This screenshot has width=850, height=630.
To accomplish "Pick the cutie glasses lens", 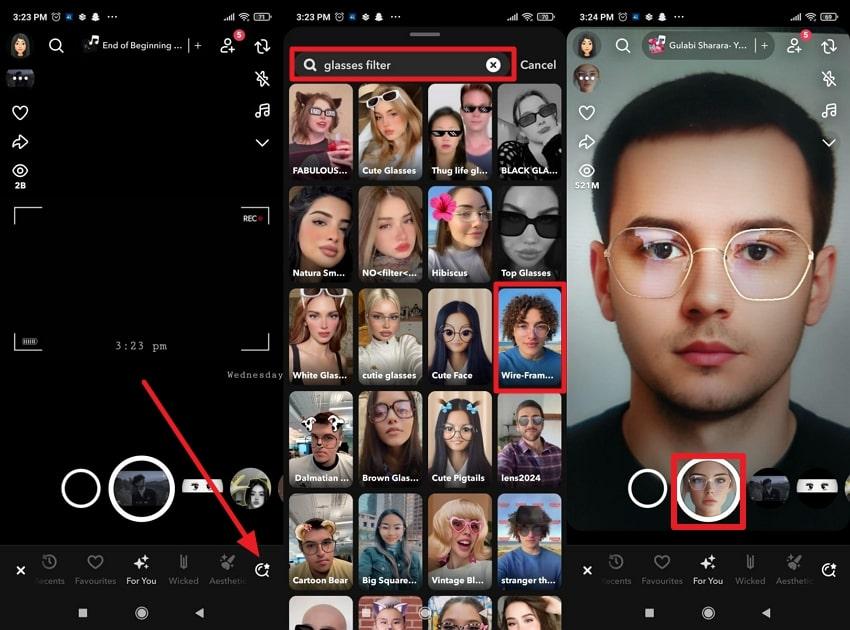I will [x=390, y=336].
